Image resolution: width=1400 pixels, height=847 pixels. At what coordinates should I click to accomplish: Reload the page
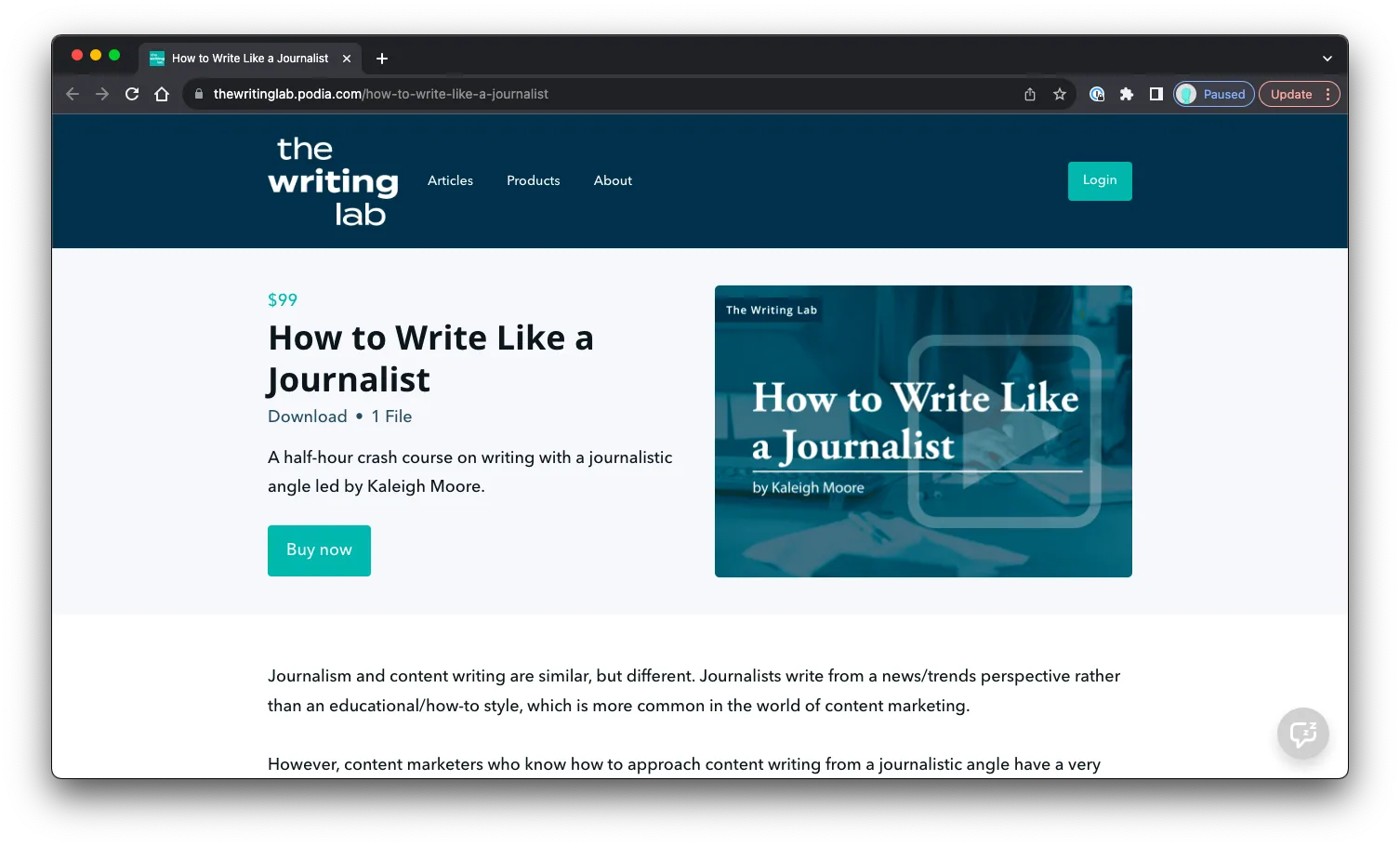tap(132, 94)
